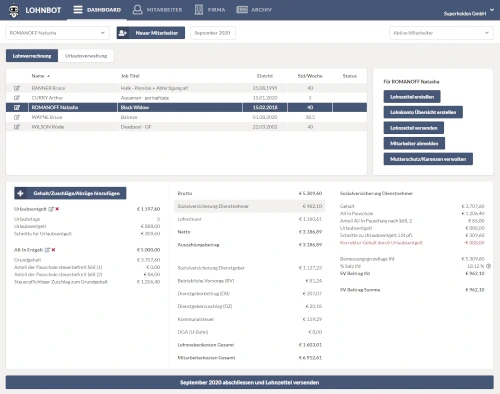Image resolution: width=500 pixels, height=394 pixels.
Task: Click Neuer Mitarbeiter button
Action: [151, 33]
